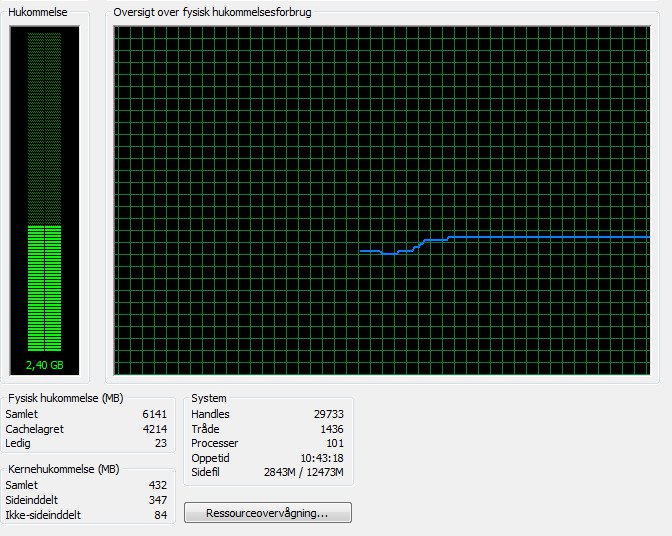Select the Handles label

coord(210,414)
